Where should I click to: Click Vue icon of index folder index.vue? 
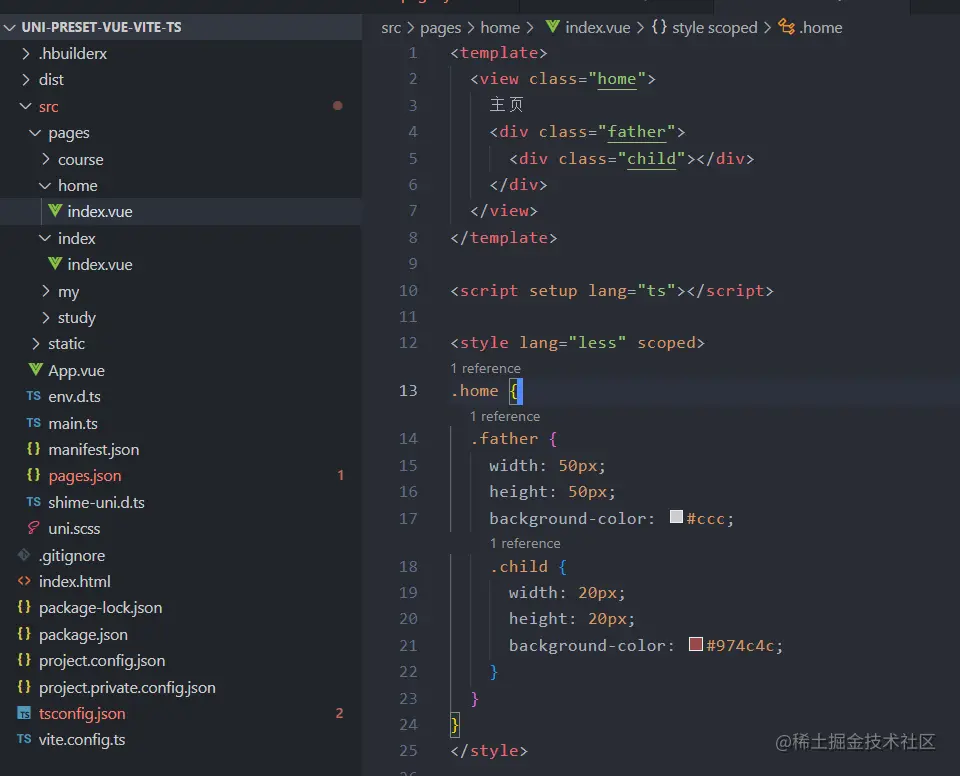point(55,263)
